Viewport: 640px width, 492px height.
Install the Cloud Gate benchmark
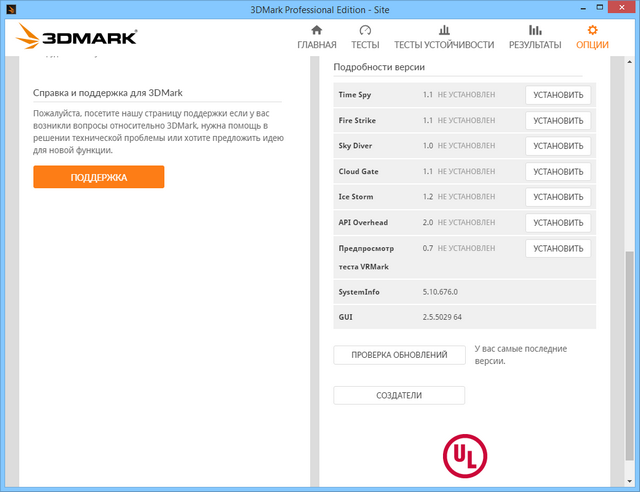point(558,171)
